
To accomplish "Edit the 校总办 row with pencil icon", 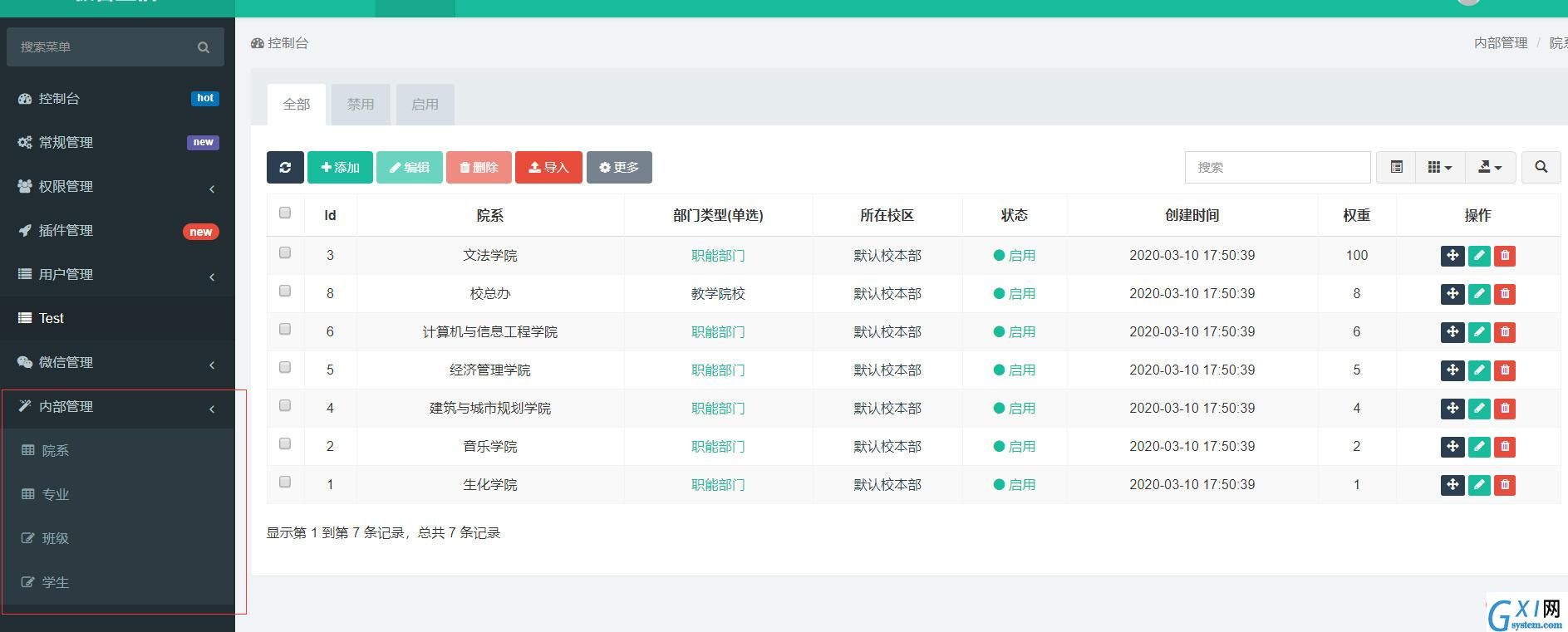I will tap(1479, 294).
